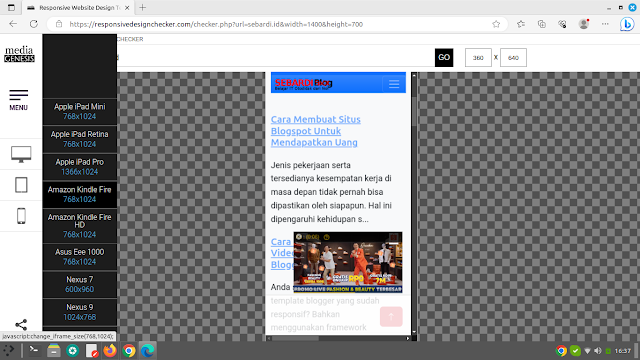Open the collections icon
The image size is (640, 360).
tap(542, 24)
